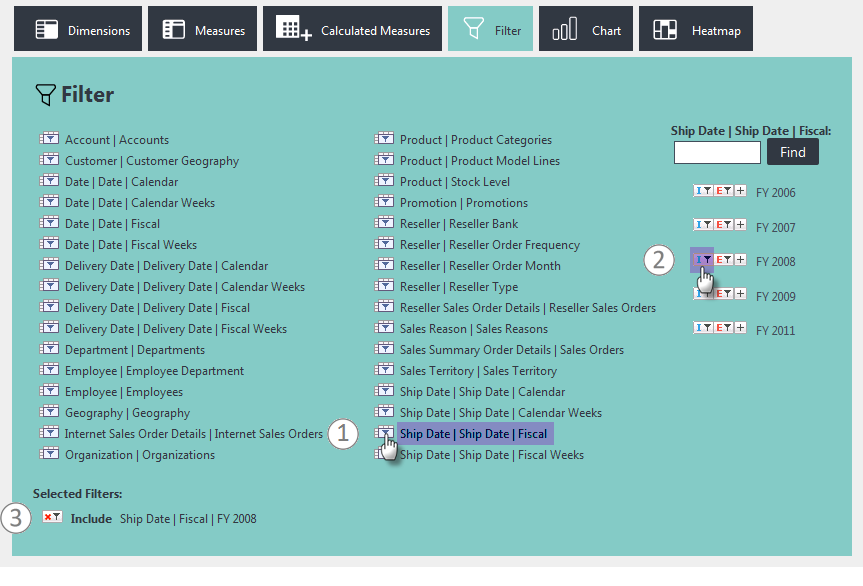Click the Ship Date Fiscal search field
The width and height of the screenshot is (863, 586).
pyautogui.click(x=717, y=152)
